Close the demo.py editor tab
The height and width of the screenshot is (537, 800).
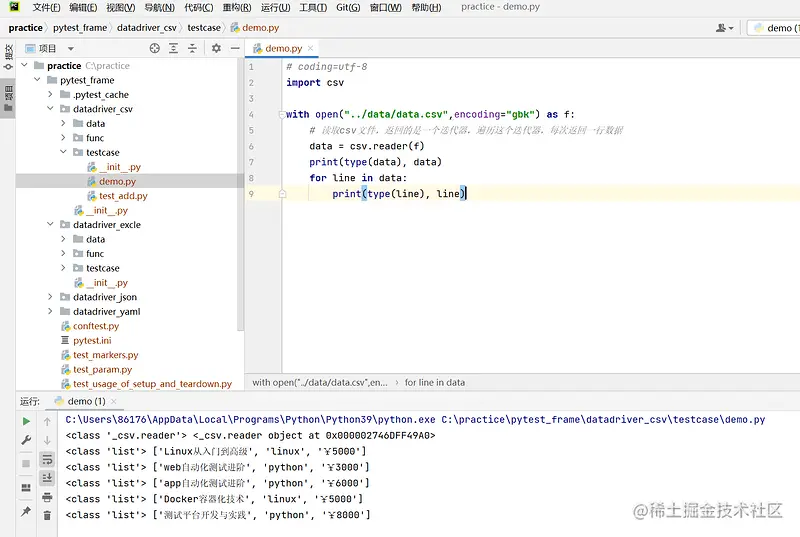click(310, 48)
